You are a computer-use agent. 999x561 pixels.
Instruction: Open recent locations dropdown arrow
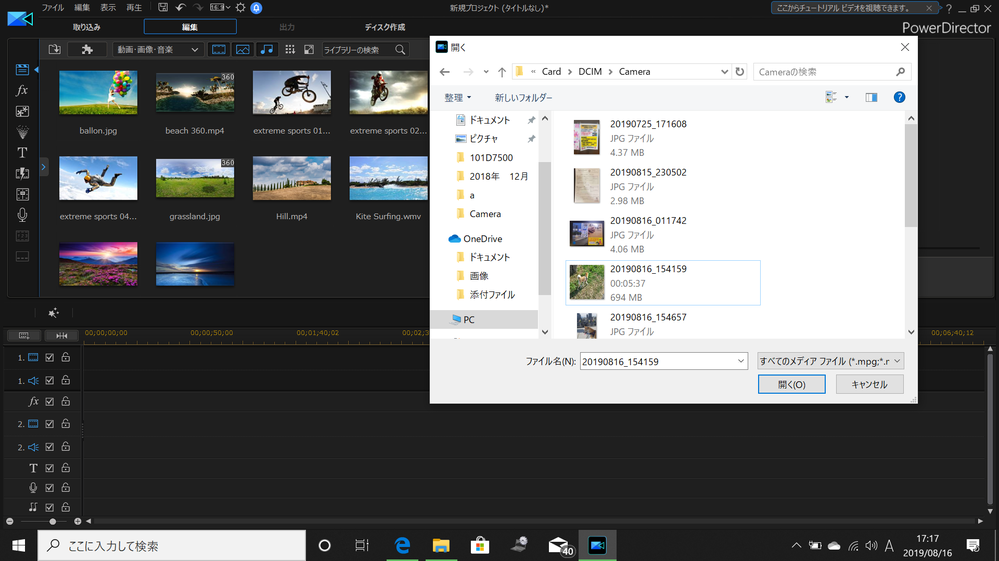tap(486, 72)
